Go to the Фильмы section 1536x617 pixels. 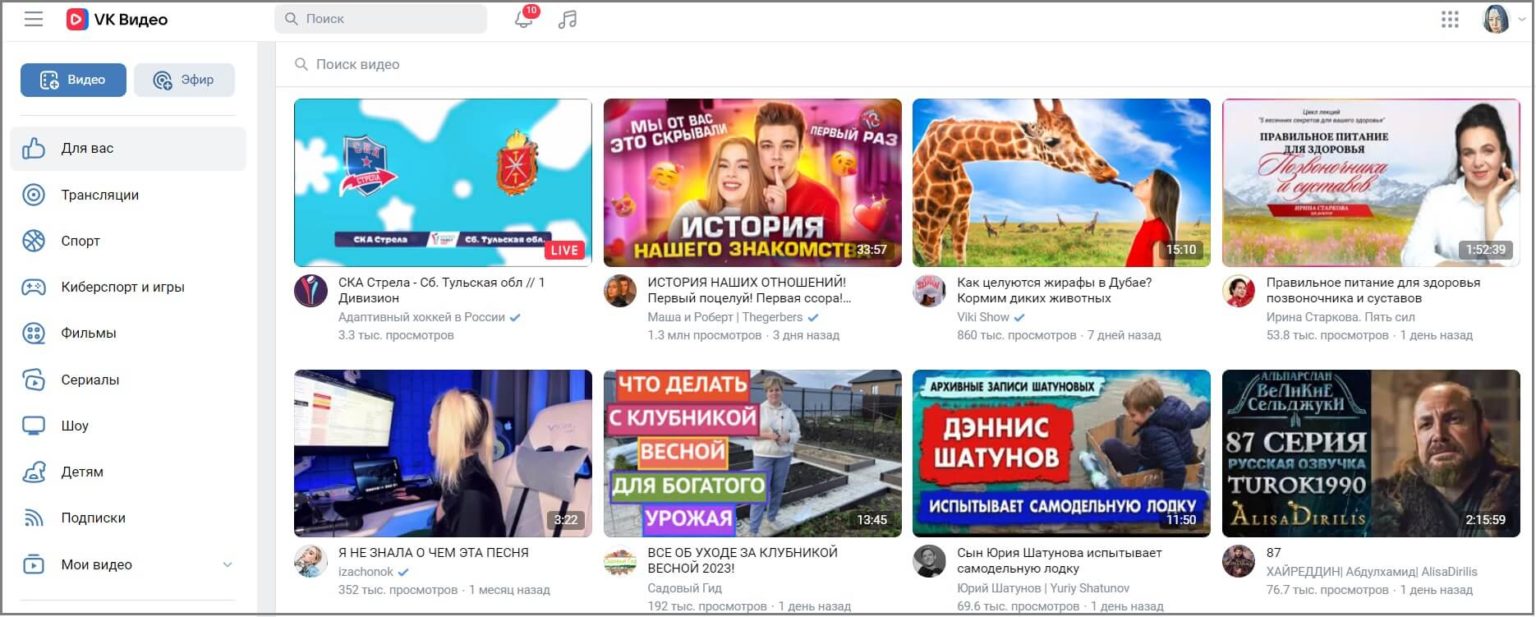click(88, 333)
